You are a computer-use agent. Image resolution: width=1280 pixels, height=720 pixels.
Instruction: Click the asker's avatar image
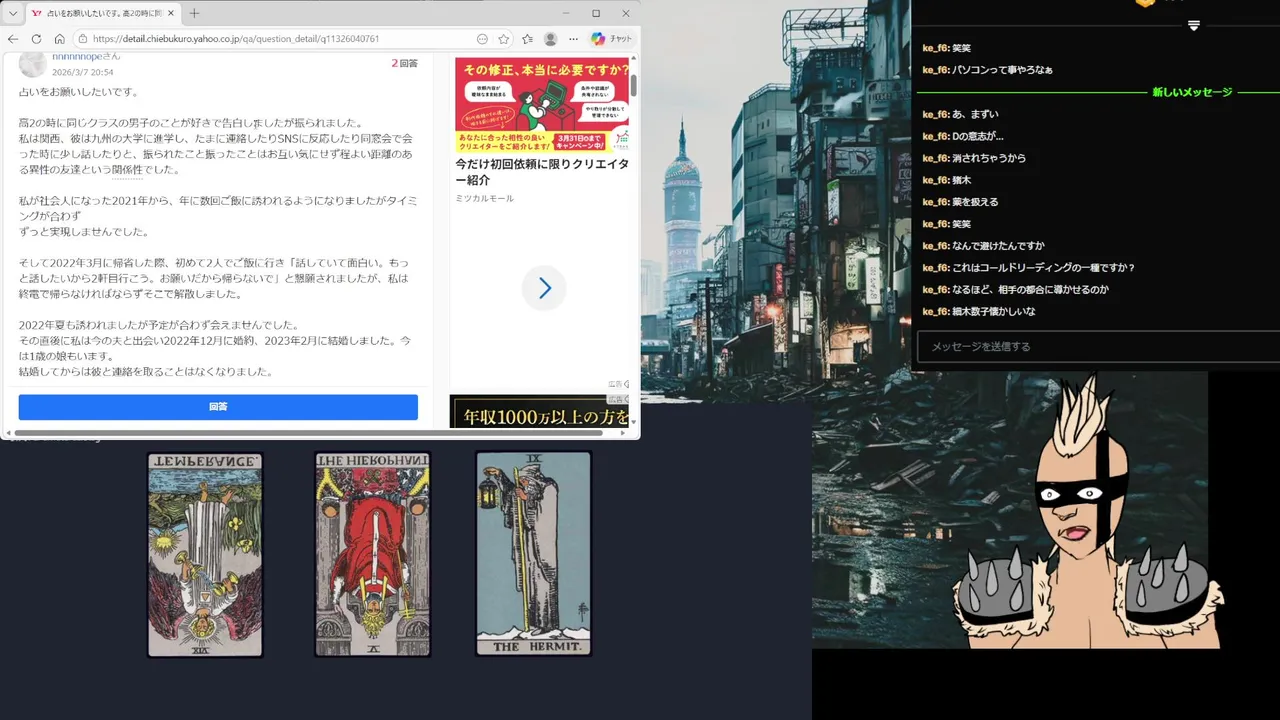point(32,64)
